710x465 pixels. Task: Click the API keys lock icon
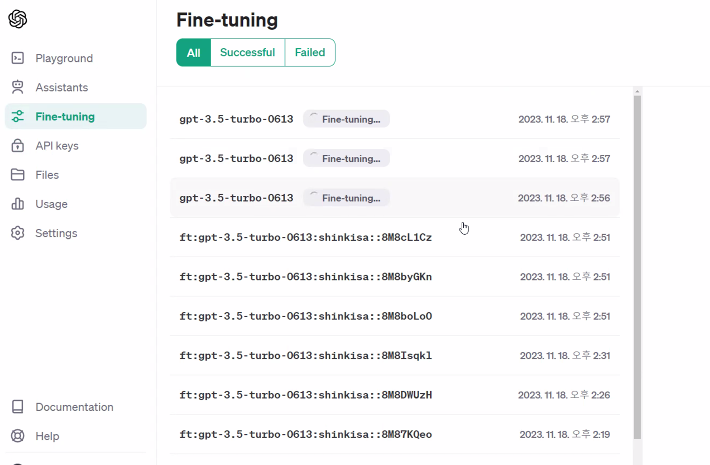[x=18, y=145]
